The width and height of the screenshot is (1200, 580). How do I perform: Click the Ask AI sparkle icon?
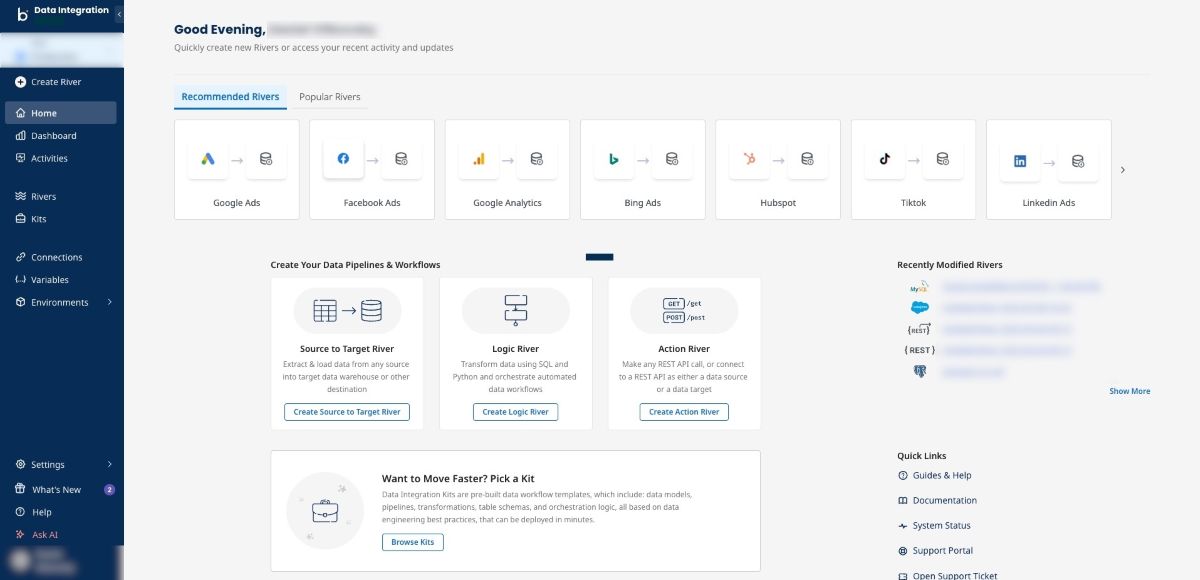coord(21,535)
